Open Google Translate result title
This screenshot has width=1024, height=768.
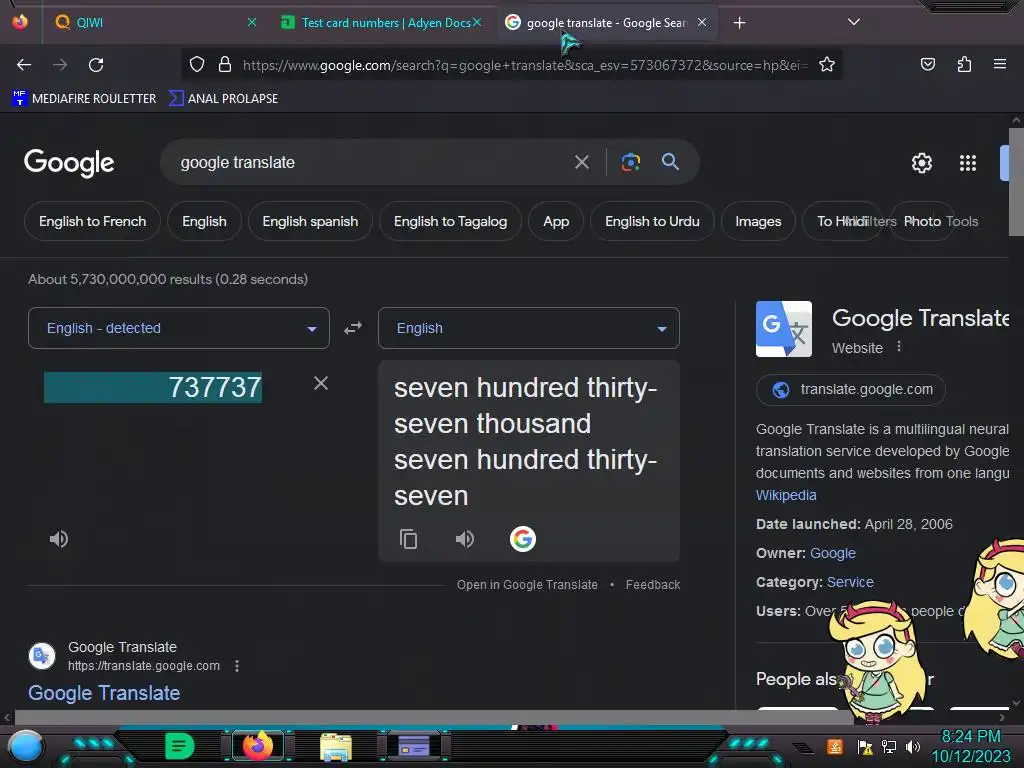click(104, 693)
